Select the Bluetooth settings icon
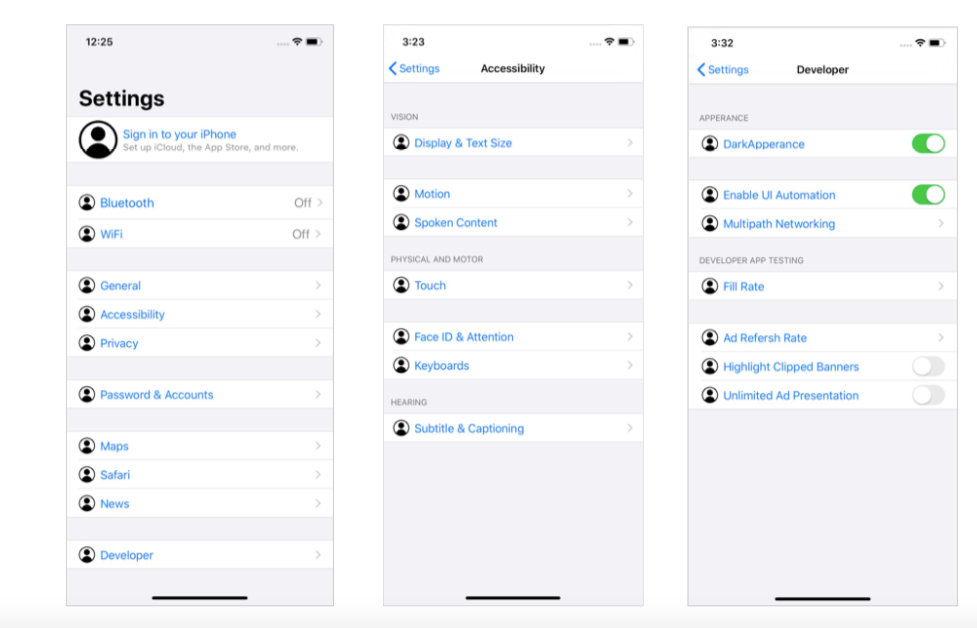 (x=88, y=202)
